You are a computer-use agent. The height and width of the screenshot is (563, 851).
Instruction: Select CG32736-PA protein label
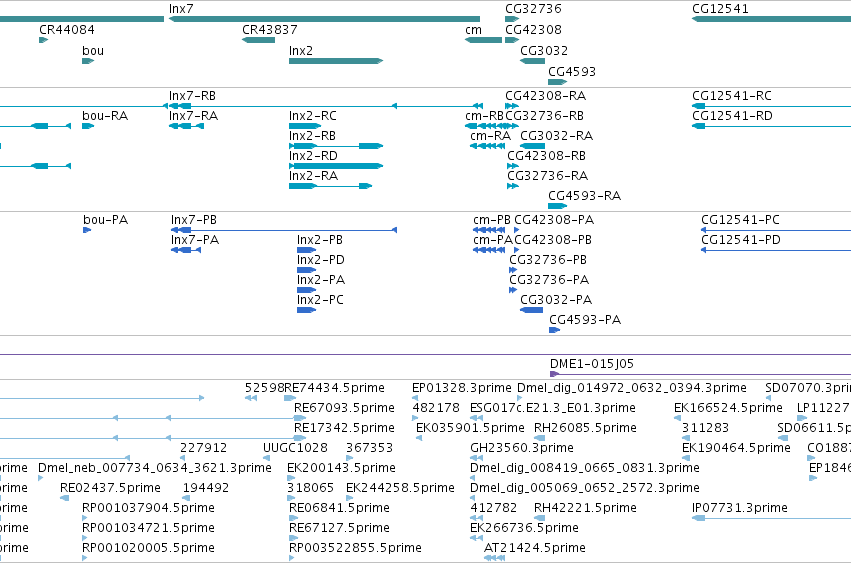point(549,280)
